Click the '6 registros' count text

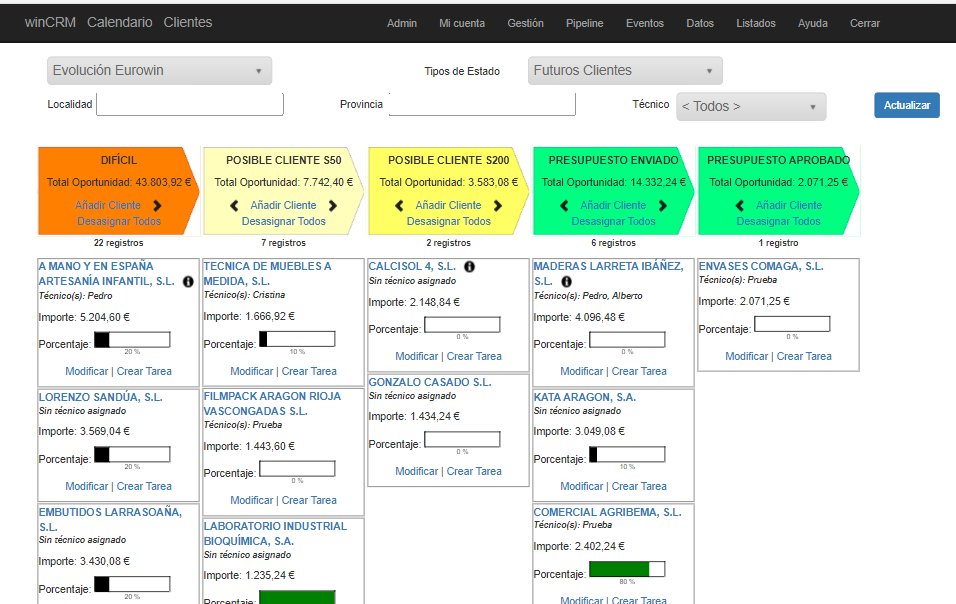coord(613,243)
